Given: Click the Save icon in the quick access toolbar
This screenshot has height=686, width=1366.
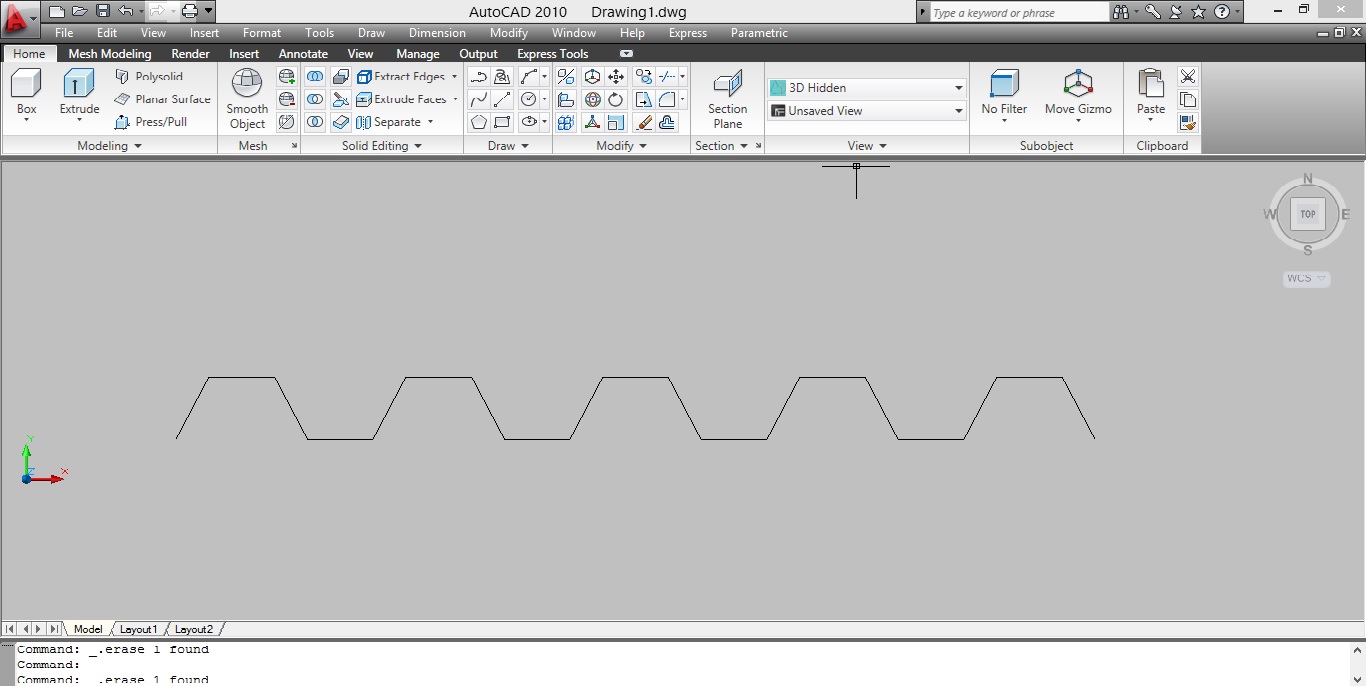Looking at the screenshot, I should pos(103,11).
